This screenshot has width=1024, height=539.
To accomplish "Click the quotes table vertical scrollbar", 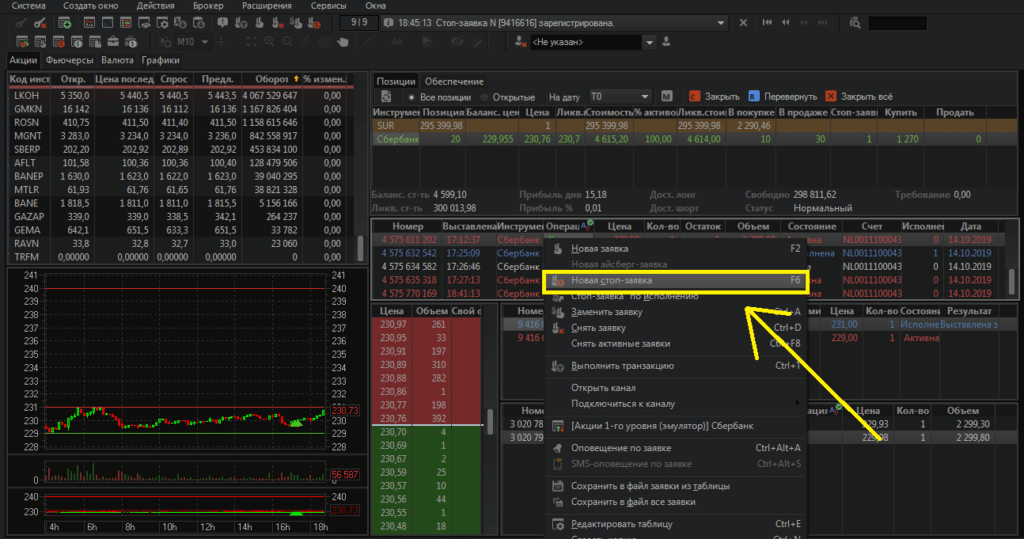I will (x=361, y=247).
